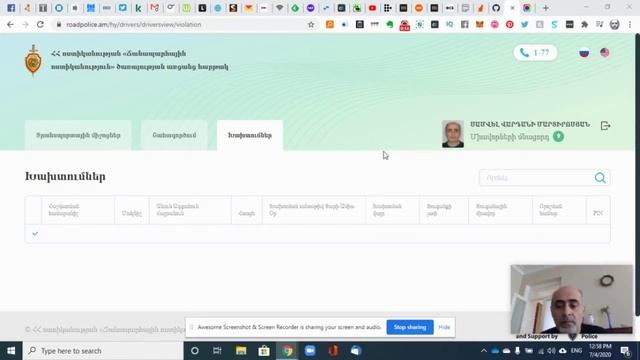The image size is (640, 360).
Task: Hide the screen sharing notification bar
Action: point(444,327)
